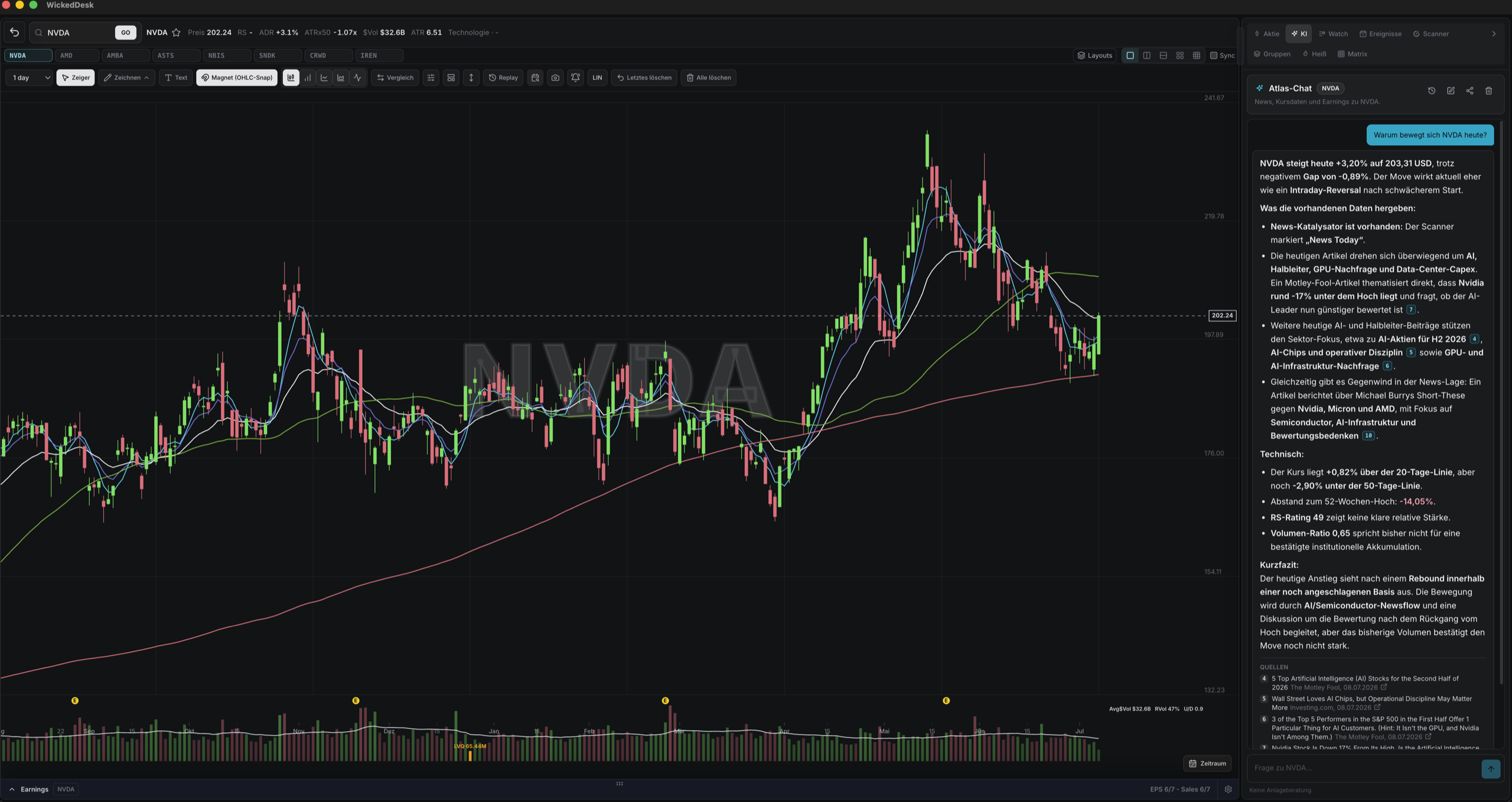Expand the Zeichnen drawing tools menu
Viewport: 1512px width, 802px height.
coord(127,77)
